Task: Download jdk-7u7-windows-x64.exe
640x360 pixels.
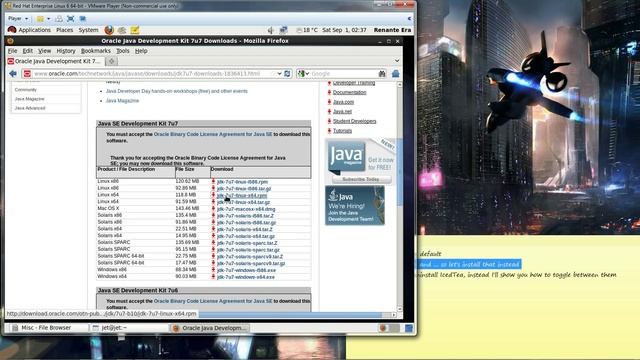Action: pos(246,277)
